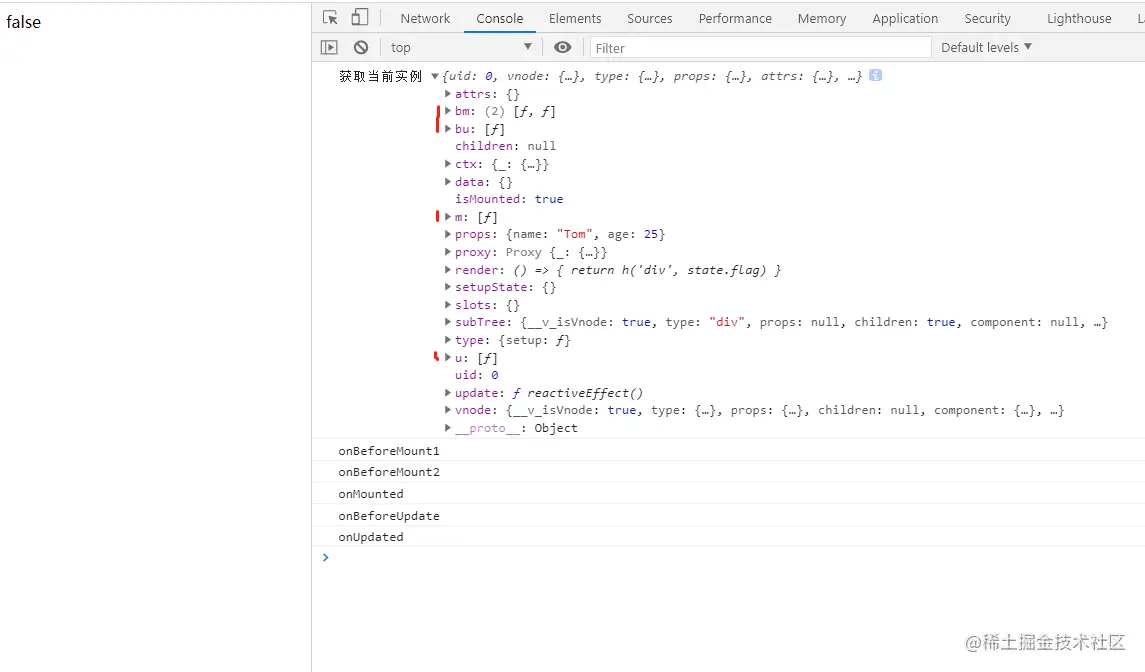Expand the vnode property

[448, 411]
